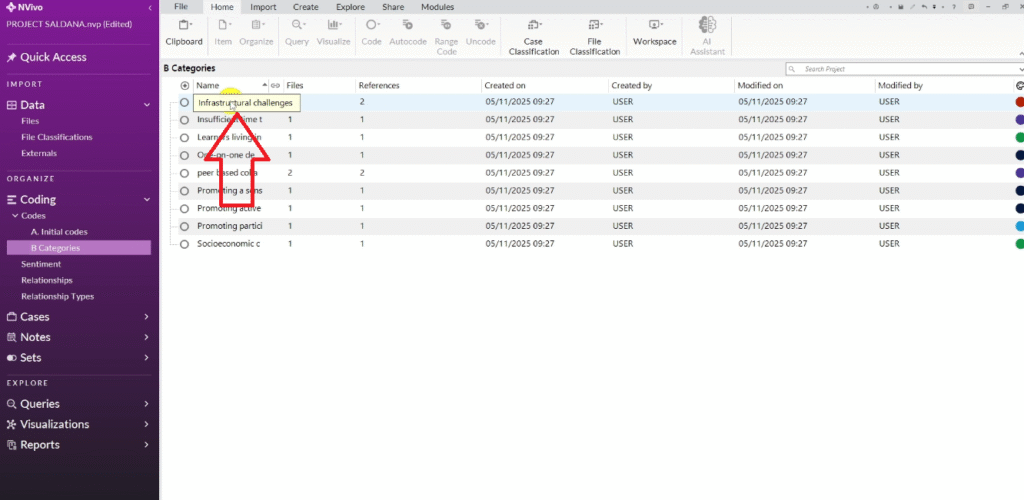Open 'A. Initial codes' folder
Image resolution: width=1024 pixels, height=500 pixels.
pos(59,232)
